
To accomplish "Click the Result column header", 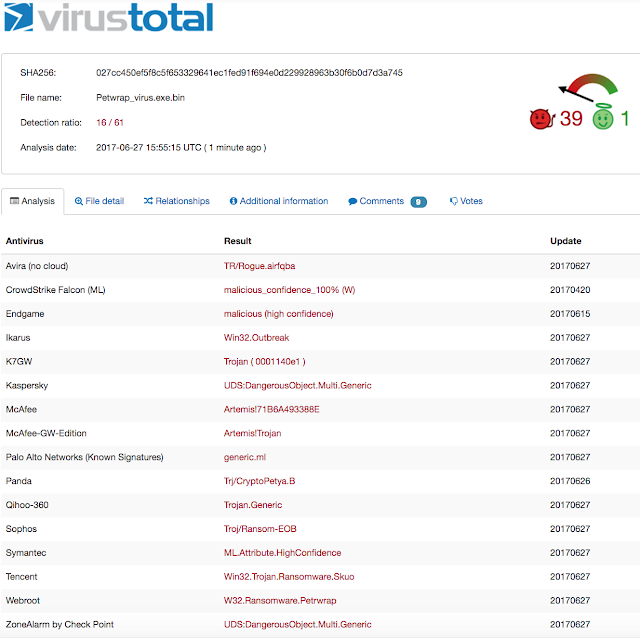I will tap(238, 241).
